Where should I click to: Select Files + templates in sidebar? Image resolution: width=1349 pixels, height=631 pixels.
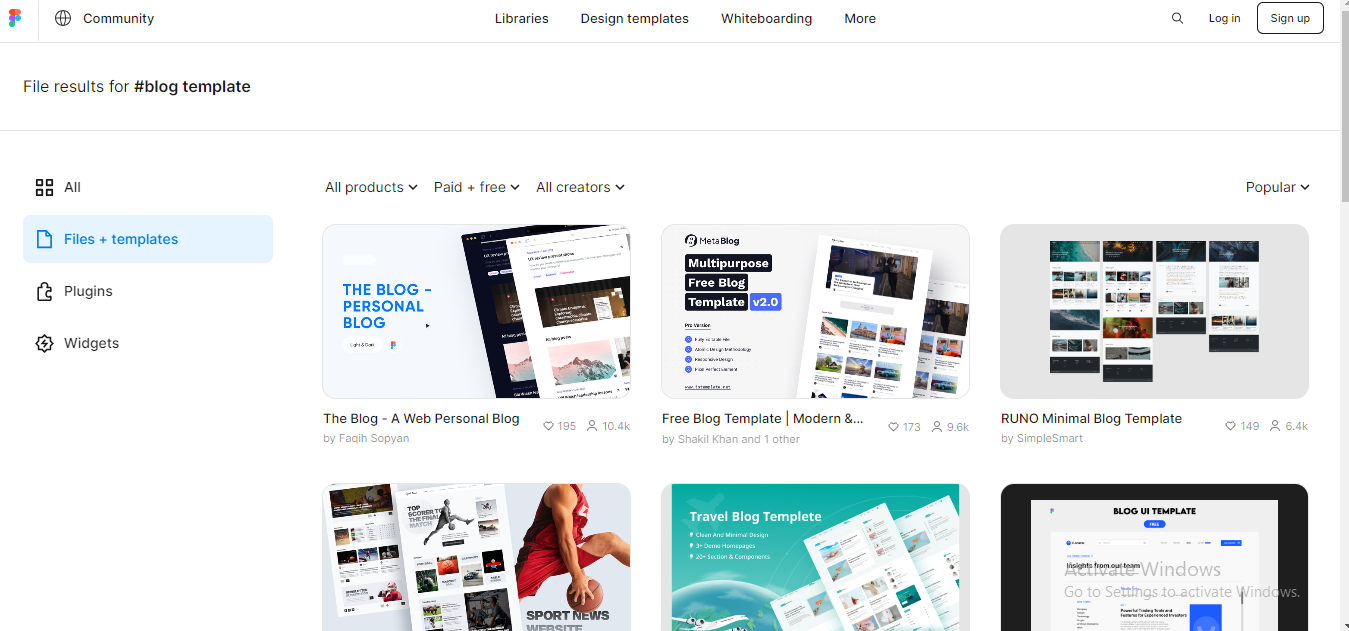pyautogui.click(x=148, y=239)
